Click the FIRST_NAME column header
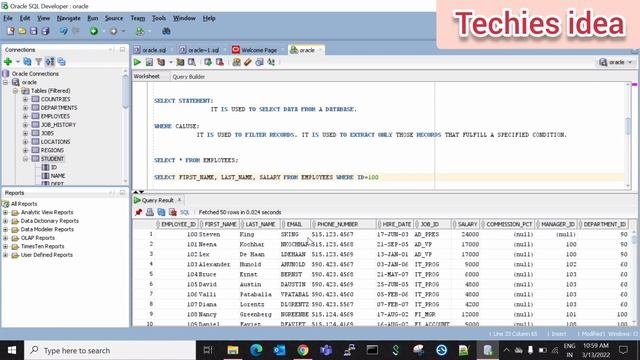The width and height of the screenshot is (640, 360). click(x=220, y=224)
